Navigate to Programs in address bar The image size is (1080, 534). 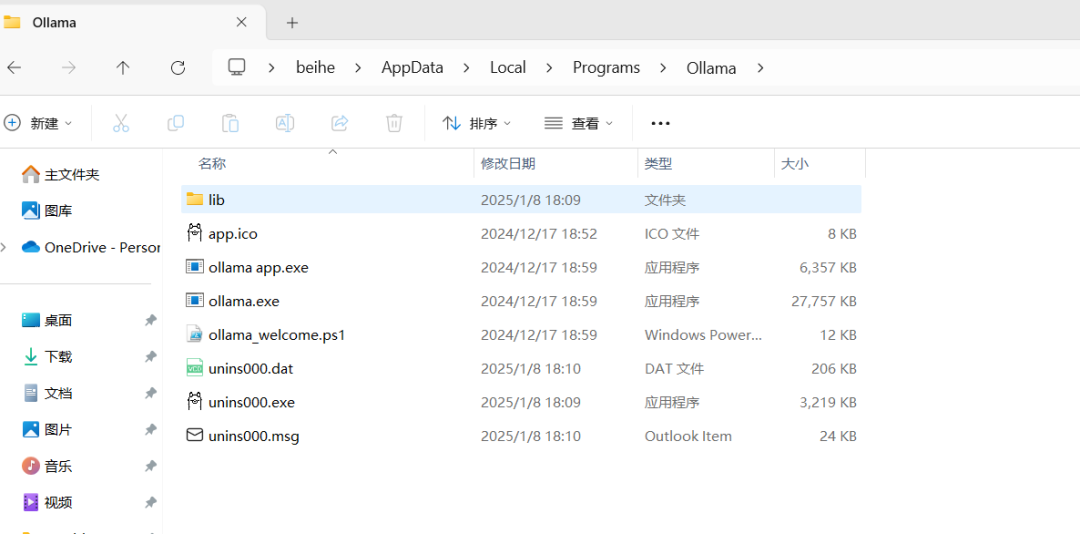(607, 68)
